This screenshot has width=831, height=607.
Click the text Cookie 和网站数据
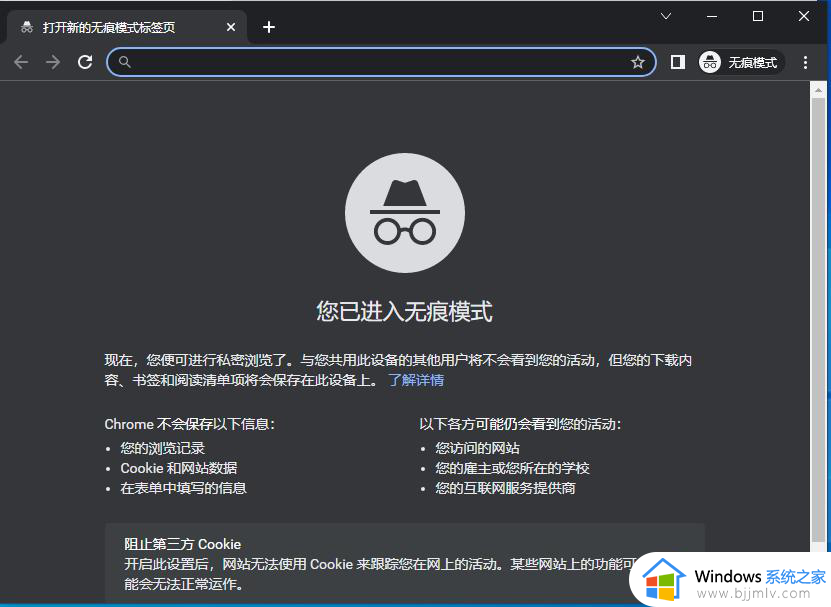[179, 468]
